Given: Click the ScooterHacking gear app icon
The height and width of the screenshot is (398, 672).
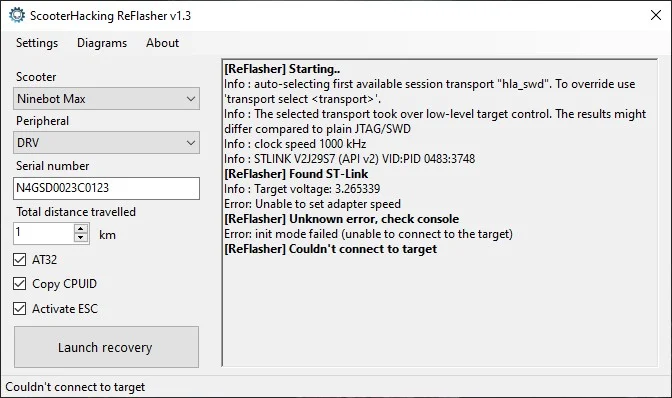Looking at the screenshot, I should 17,15.
